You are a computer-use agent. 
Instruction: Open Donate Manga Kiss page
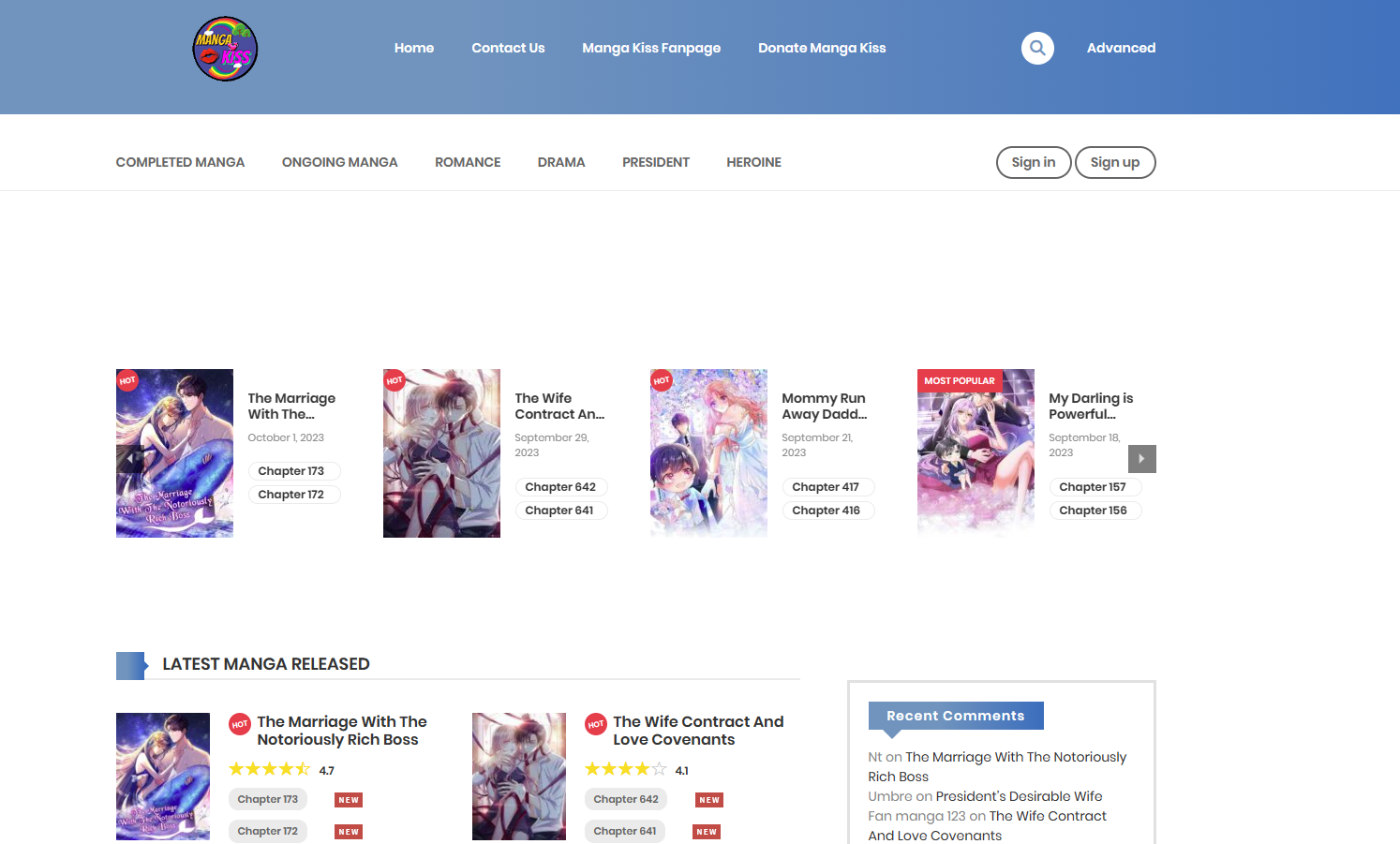click(822, 48)
